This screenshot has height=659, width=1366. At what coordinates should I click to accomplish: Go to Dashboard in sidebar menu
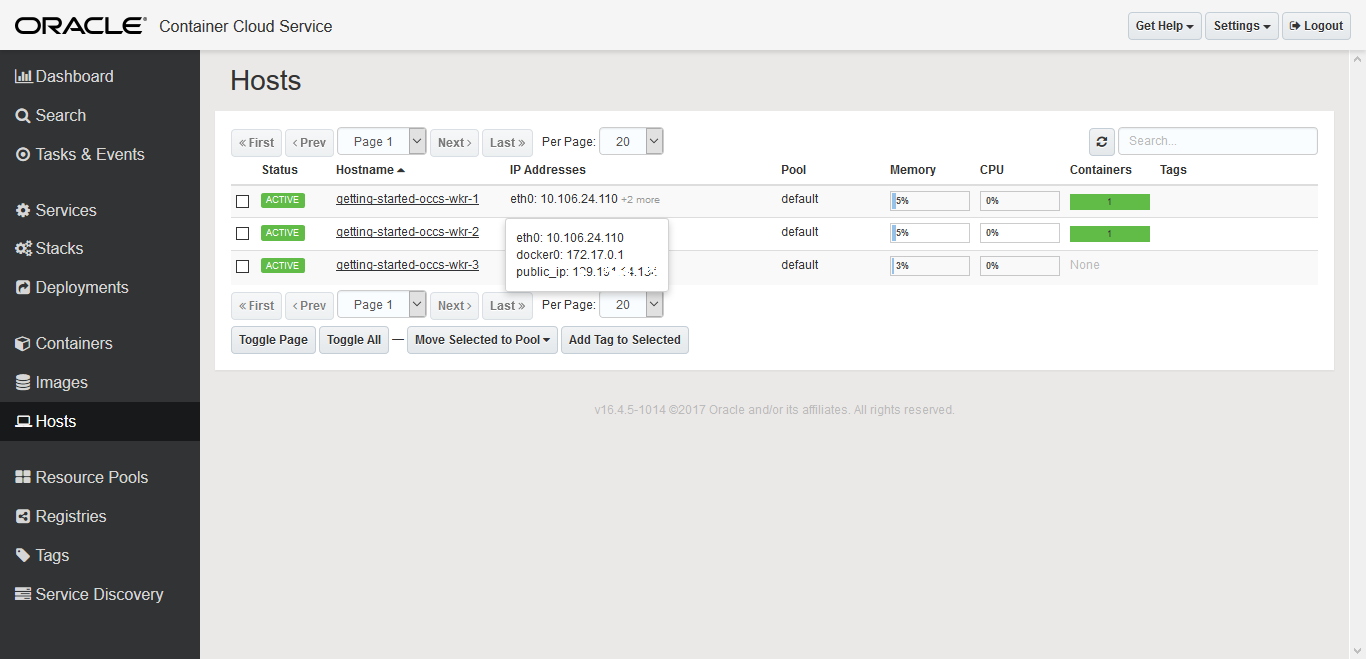[74, 76]
